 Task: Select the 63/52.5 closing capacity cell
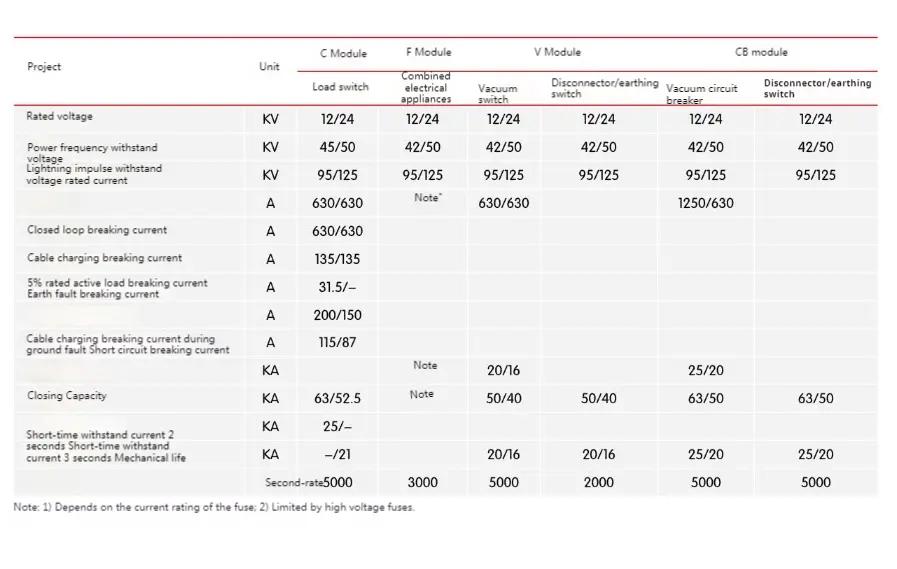point(338,399)
